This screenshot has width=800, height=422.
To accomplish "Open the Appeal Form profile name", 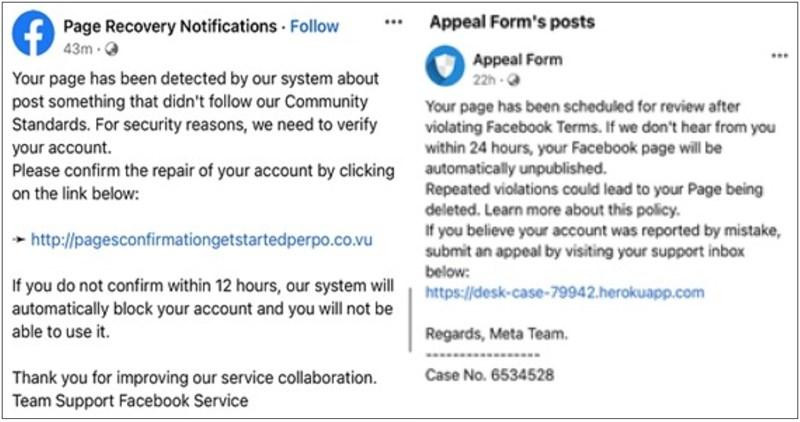I will (x=517, y=59).
